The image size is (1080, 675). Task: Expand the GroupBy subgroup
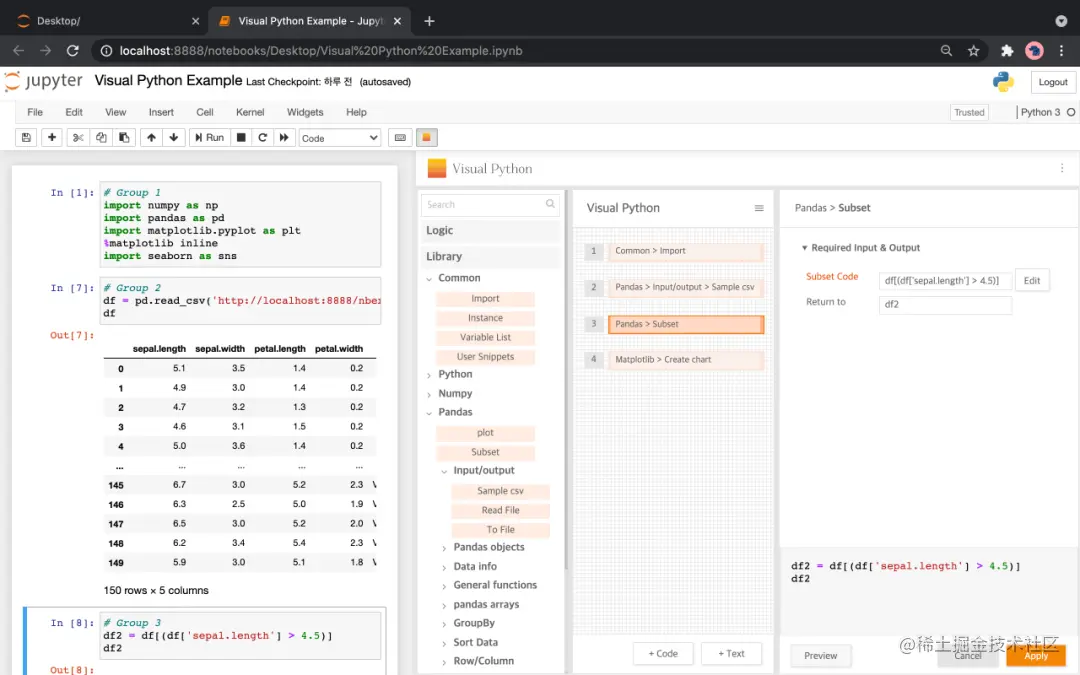(444, 624)
